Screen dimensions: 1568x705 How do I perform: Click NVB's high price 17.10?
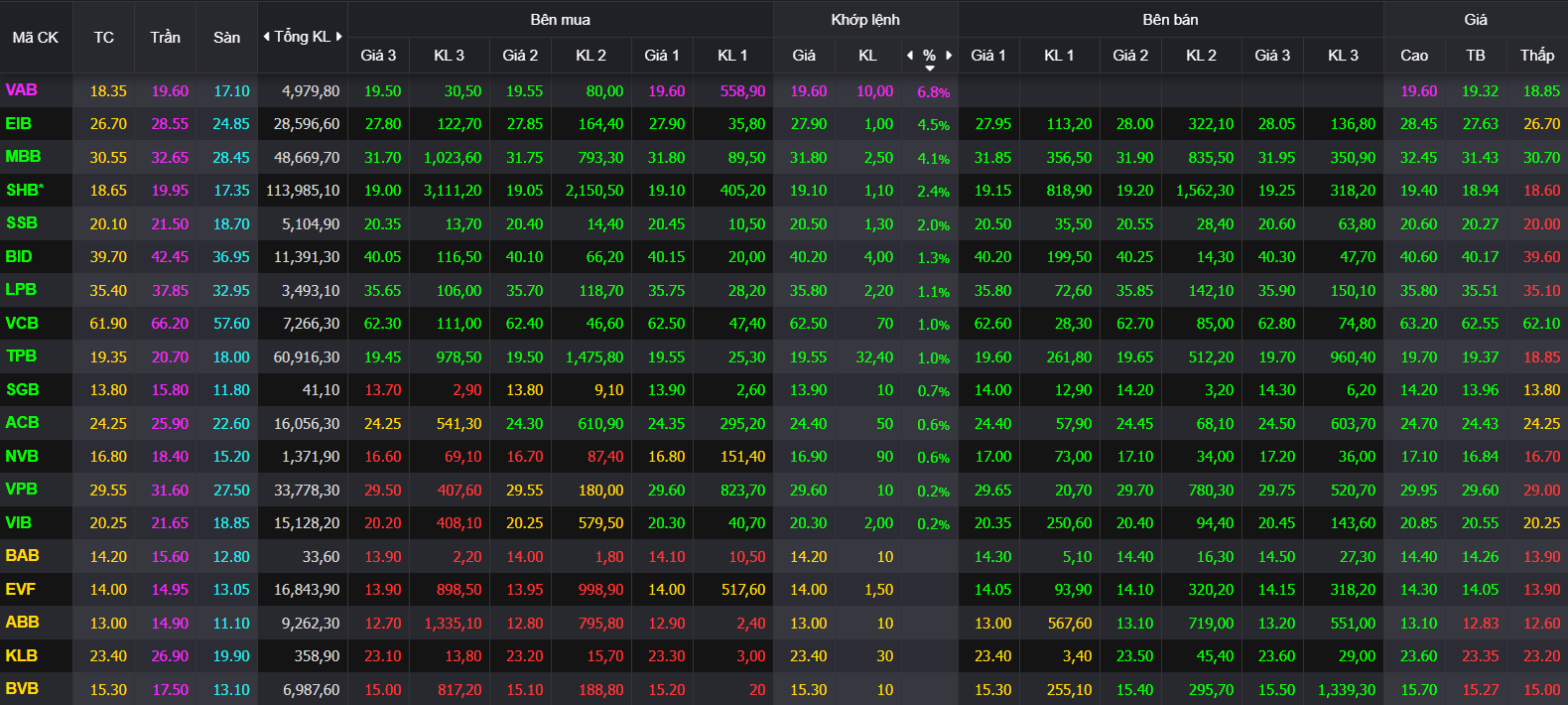coord(1418,457)
